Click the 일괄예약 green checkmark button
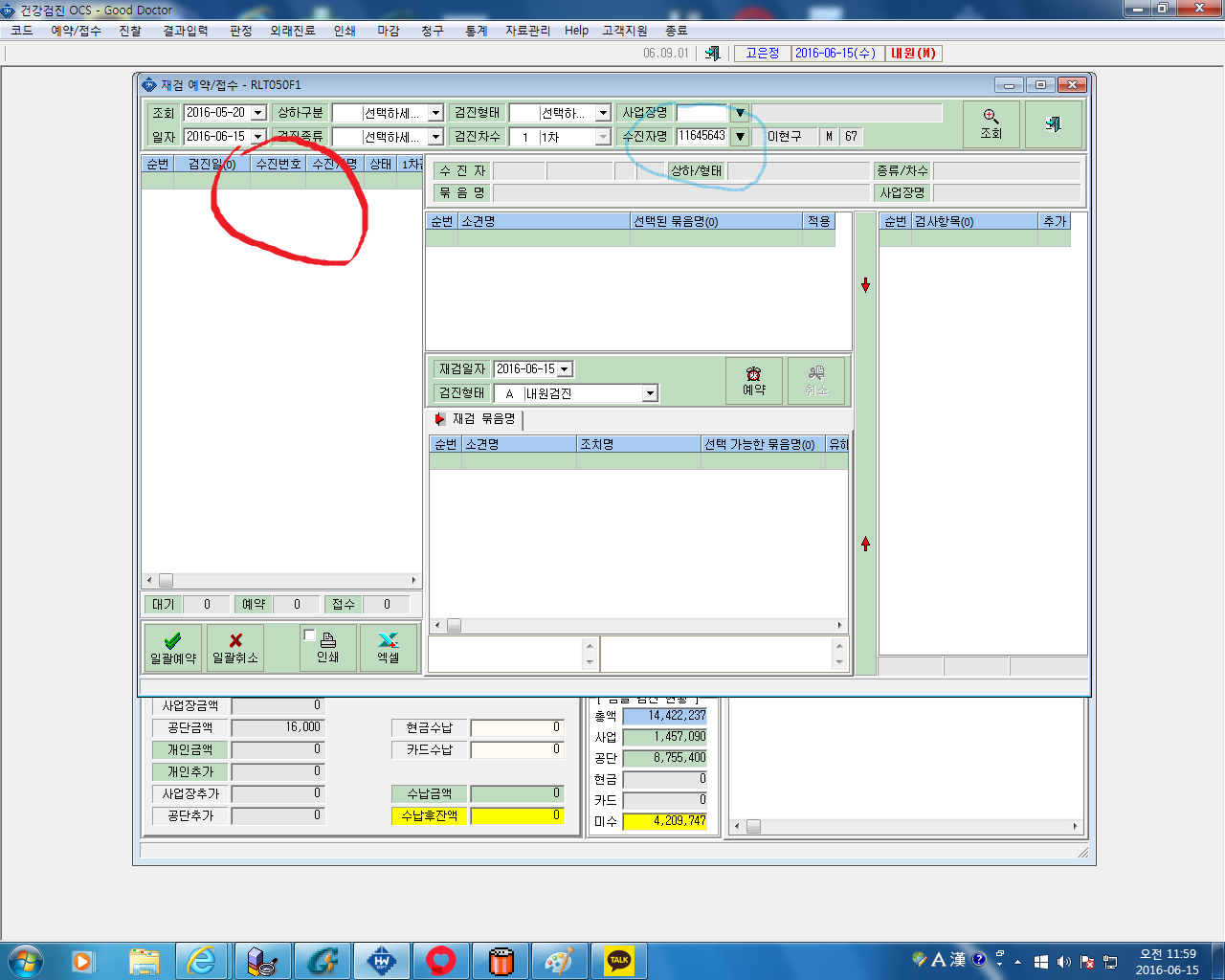The image size is (1225, 980). coord(173,648)
